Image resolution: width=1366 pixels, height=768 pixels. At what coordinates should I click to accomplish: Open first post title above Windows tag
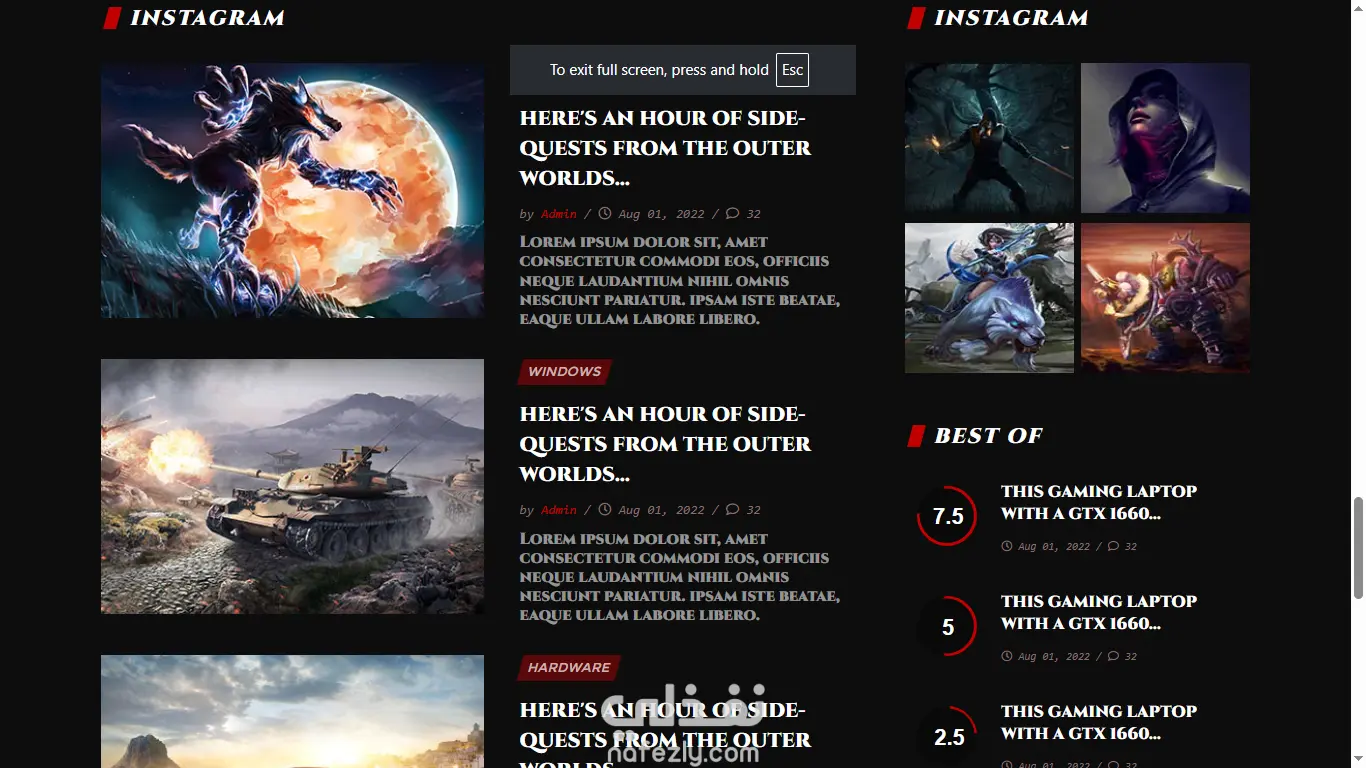coord(665,148)
